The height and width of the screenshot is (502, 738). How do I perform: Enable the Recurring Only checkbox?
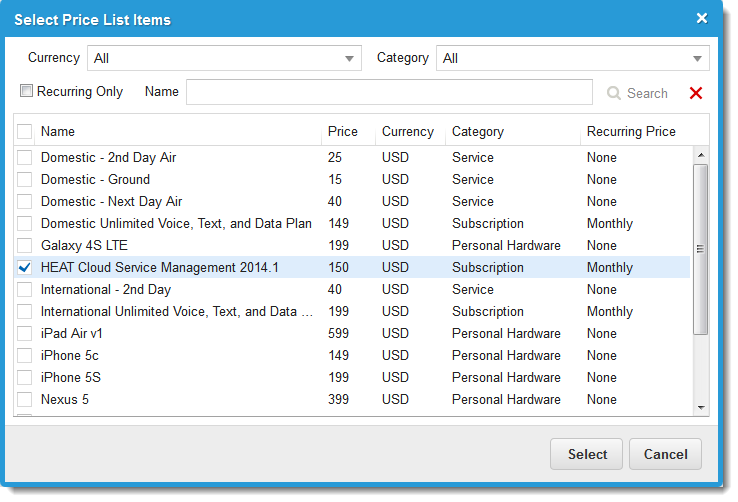point(27,91)
